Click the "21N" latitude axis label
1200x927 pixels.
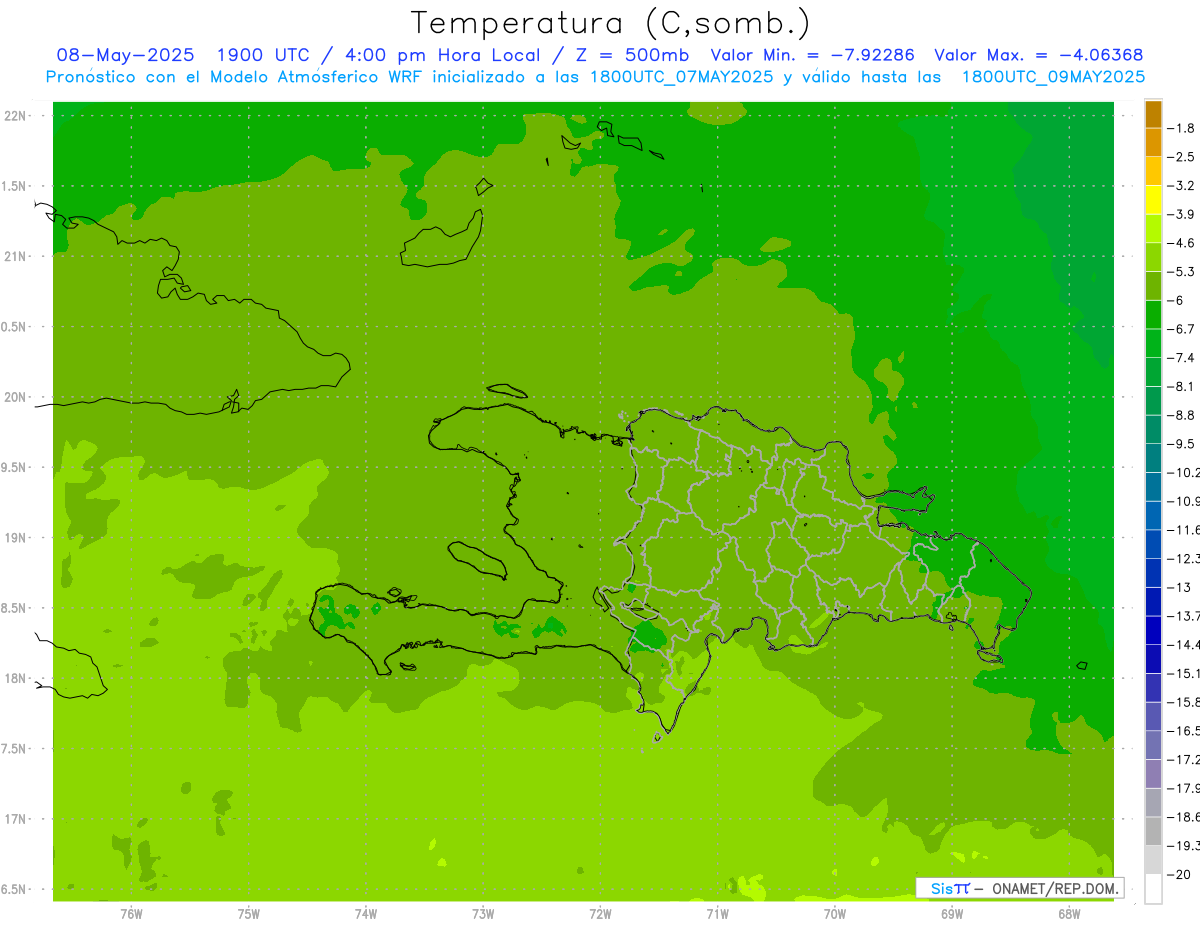click(x=15, y=256)
